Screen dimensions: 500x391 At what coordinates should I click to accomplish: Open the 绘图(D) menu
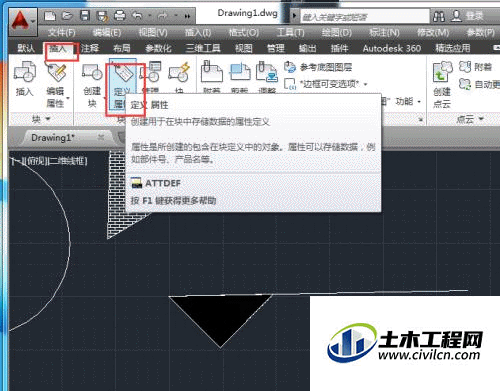click(337, 33)
